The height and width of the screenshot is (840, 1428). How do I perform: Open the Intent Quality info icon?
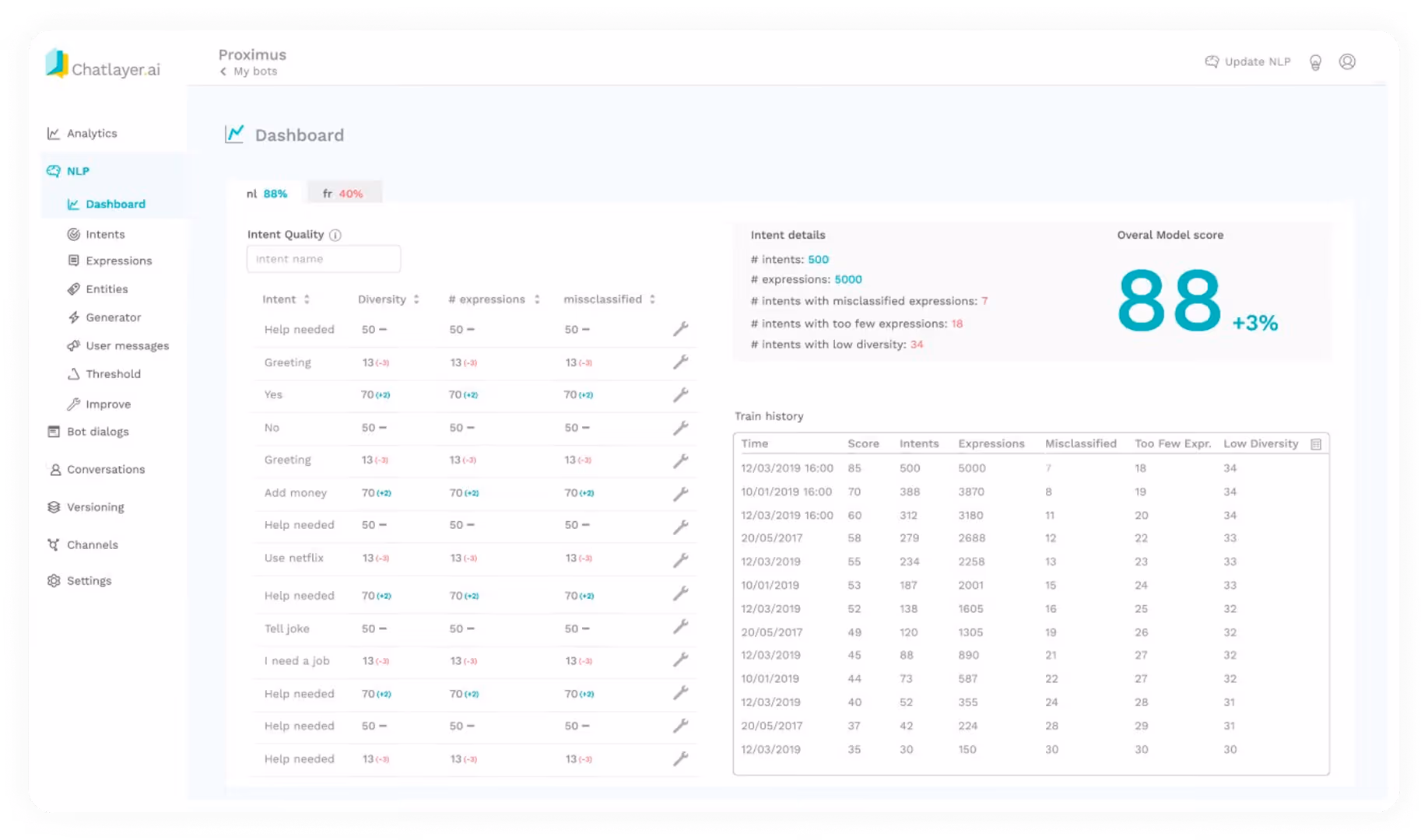[335, 234]
